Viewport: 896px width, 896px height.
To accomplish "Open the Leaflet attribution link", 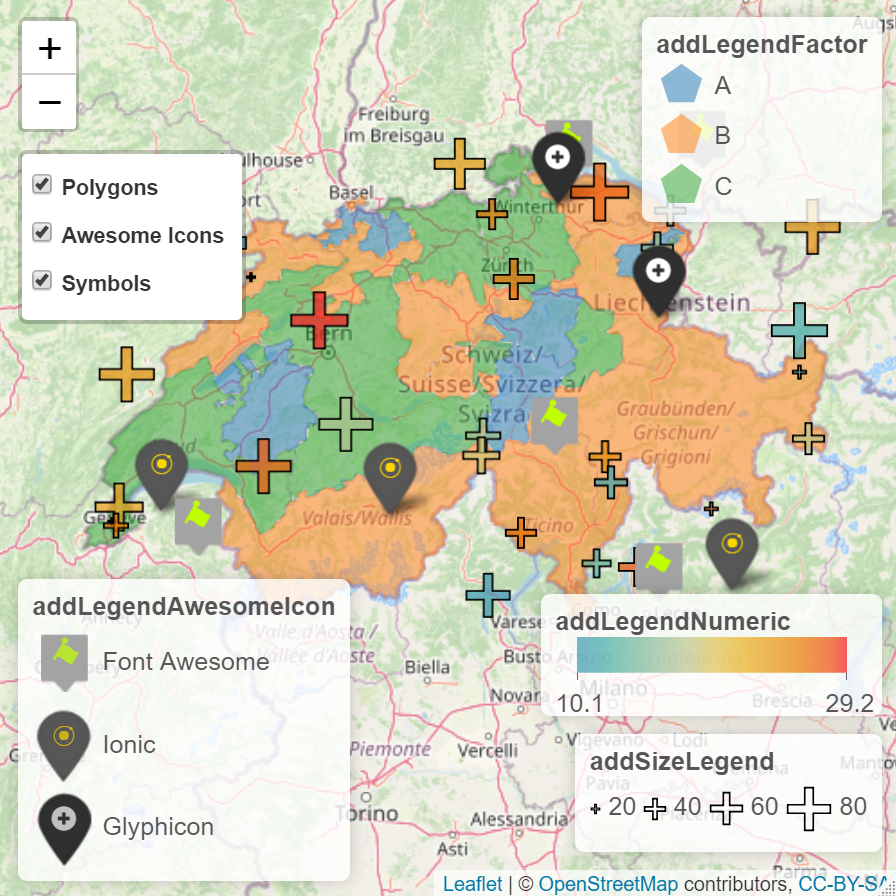I will (x=473, y=884).
